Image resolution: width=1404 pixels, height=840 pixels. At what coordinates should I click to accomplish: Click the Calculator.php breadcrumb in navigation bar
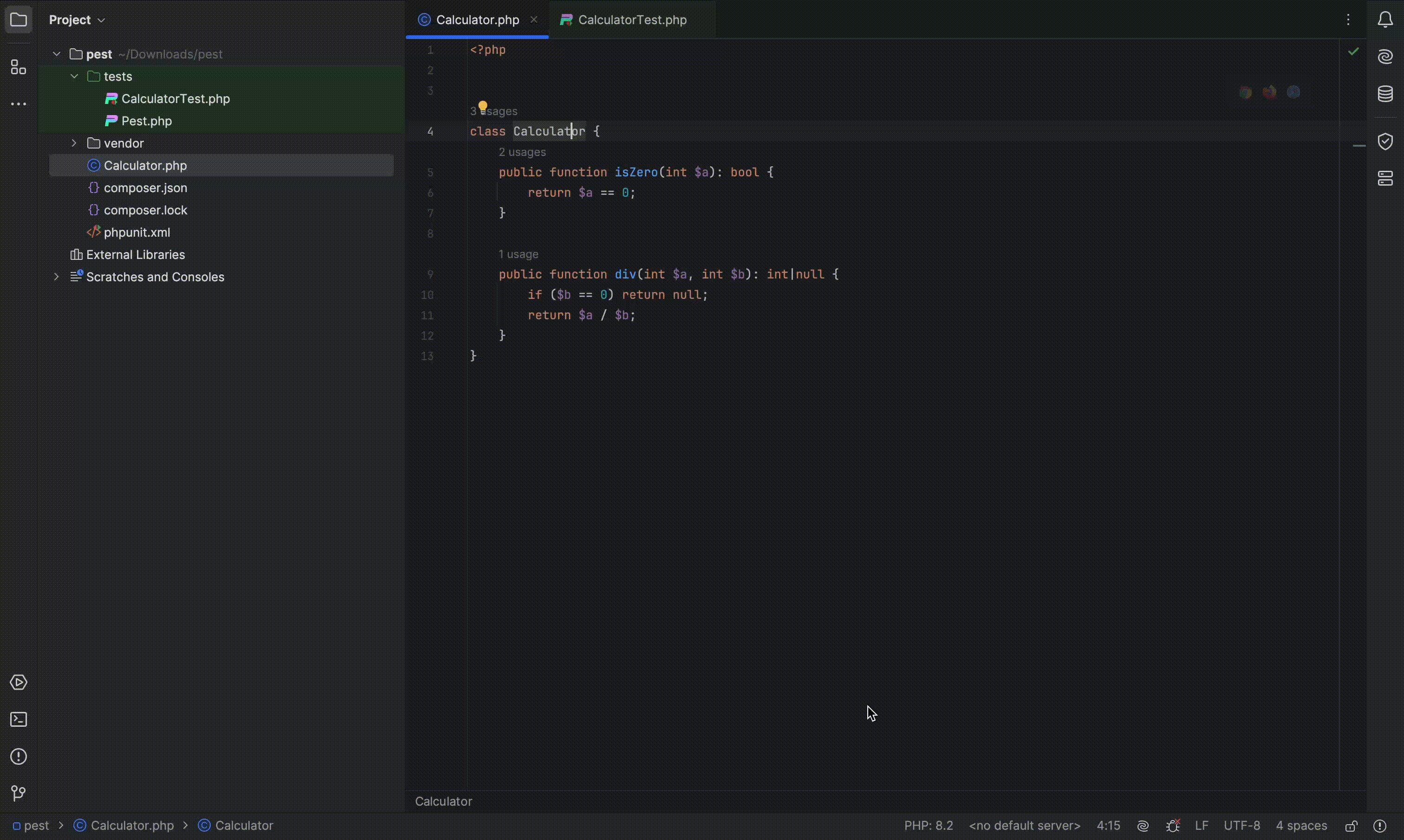124,827
